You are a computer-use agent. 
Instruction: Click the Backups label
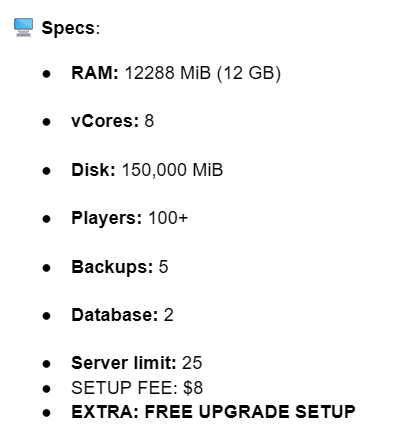112,267
